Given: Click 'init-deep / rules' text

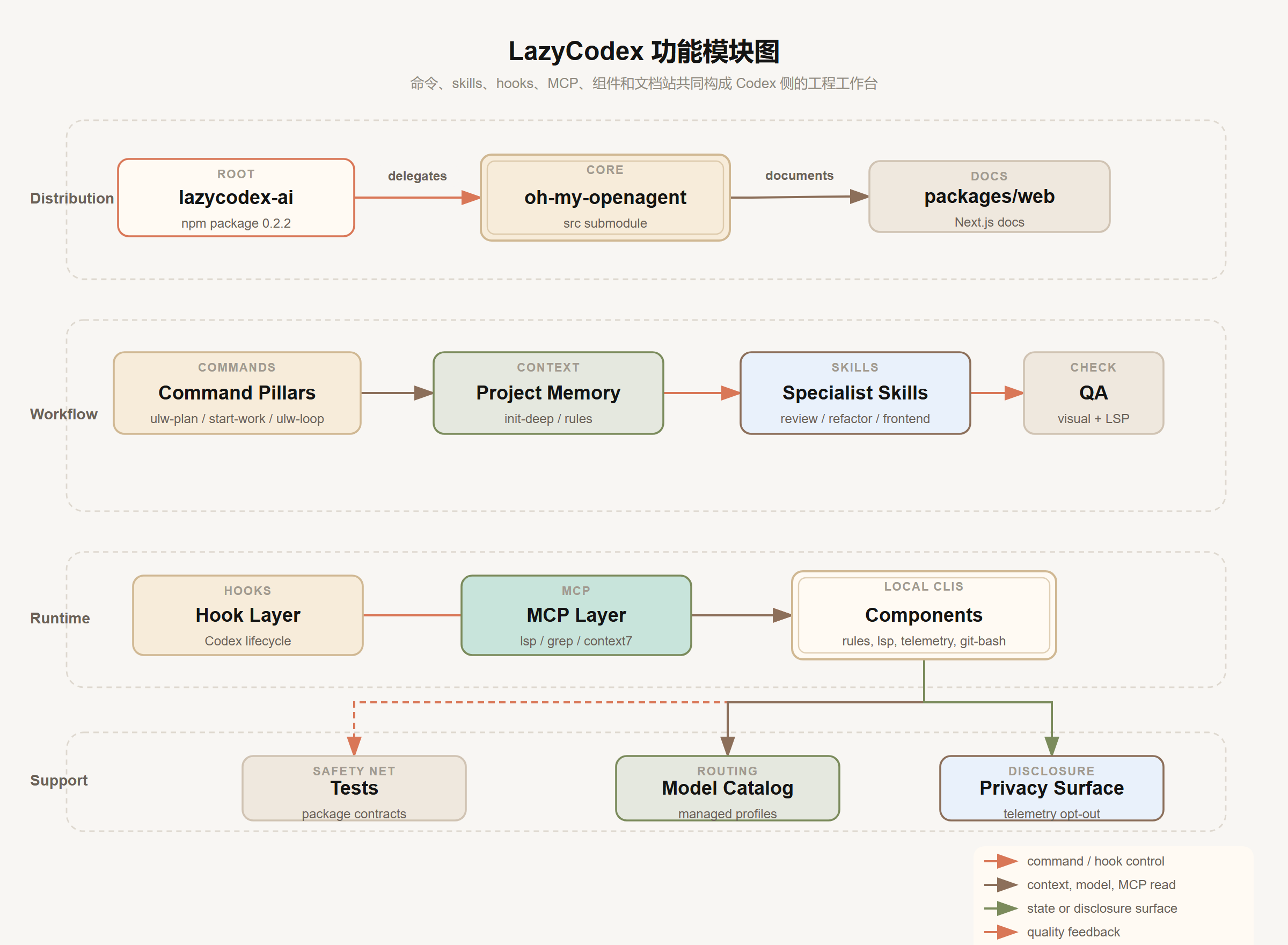Looking at the screenshot, I should pyautogui.click(x=548, y=419).
